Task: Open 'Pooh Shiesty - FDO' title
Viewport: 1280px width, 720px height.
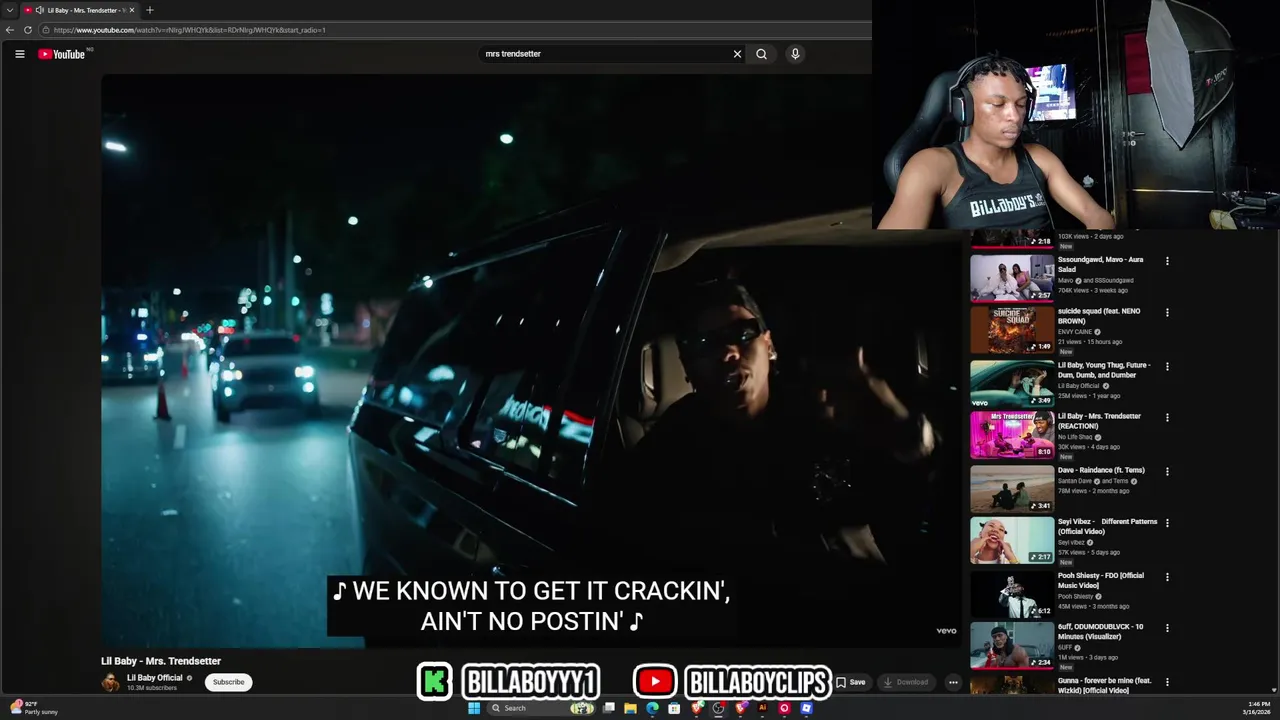Action: coord(1101,580)
